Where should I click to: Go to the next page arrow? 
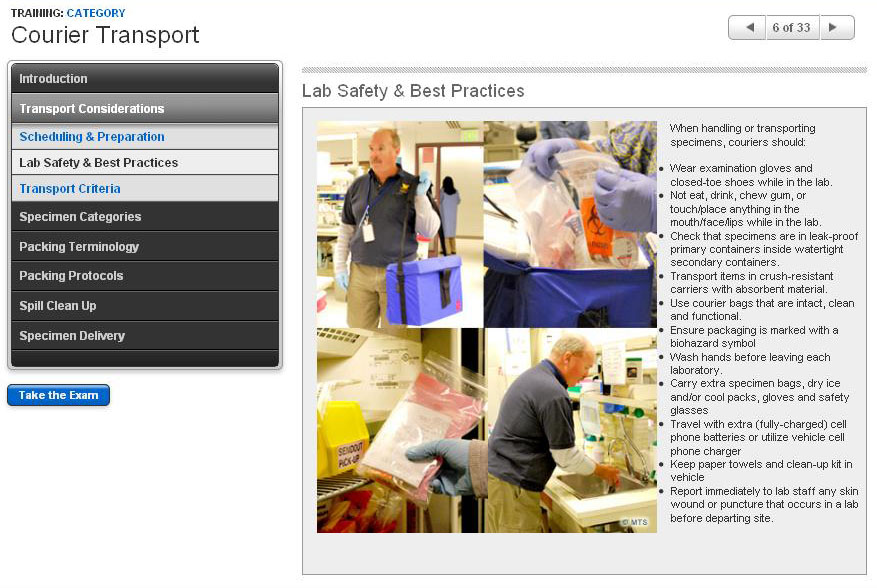point(837,28)
